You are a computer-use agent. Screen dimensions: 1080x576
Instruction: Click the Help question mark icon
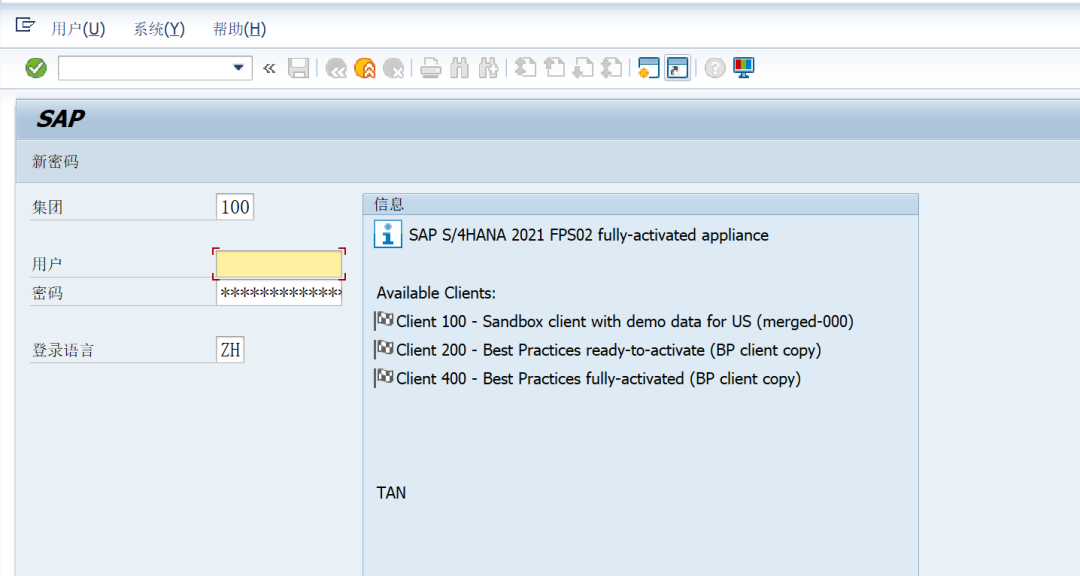click(x=714, y=68)
